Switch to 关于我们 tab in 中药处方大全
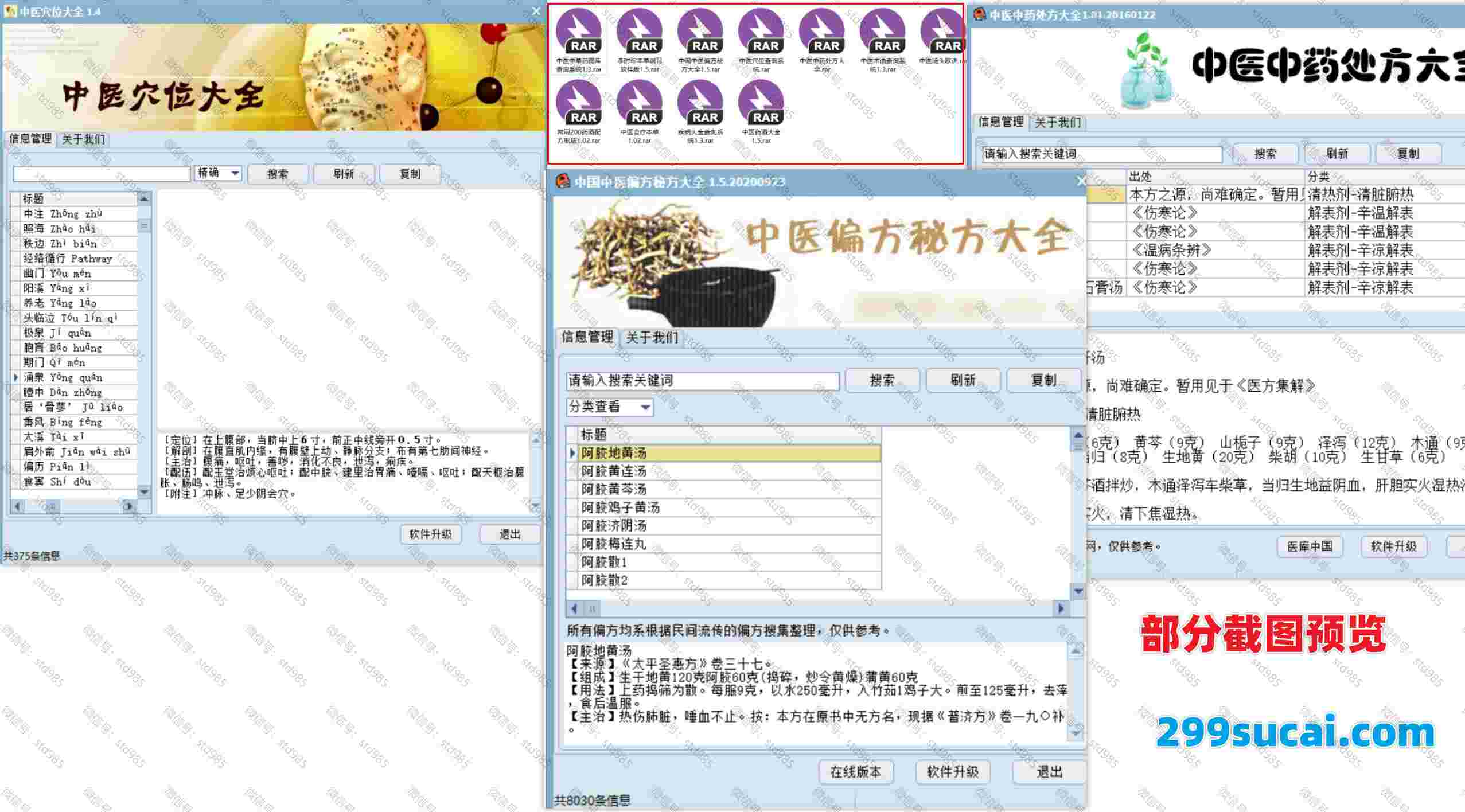The image size is (1465, 812). [1058, 123]
